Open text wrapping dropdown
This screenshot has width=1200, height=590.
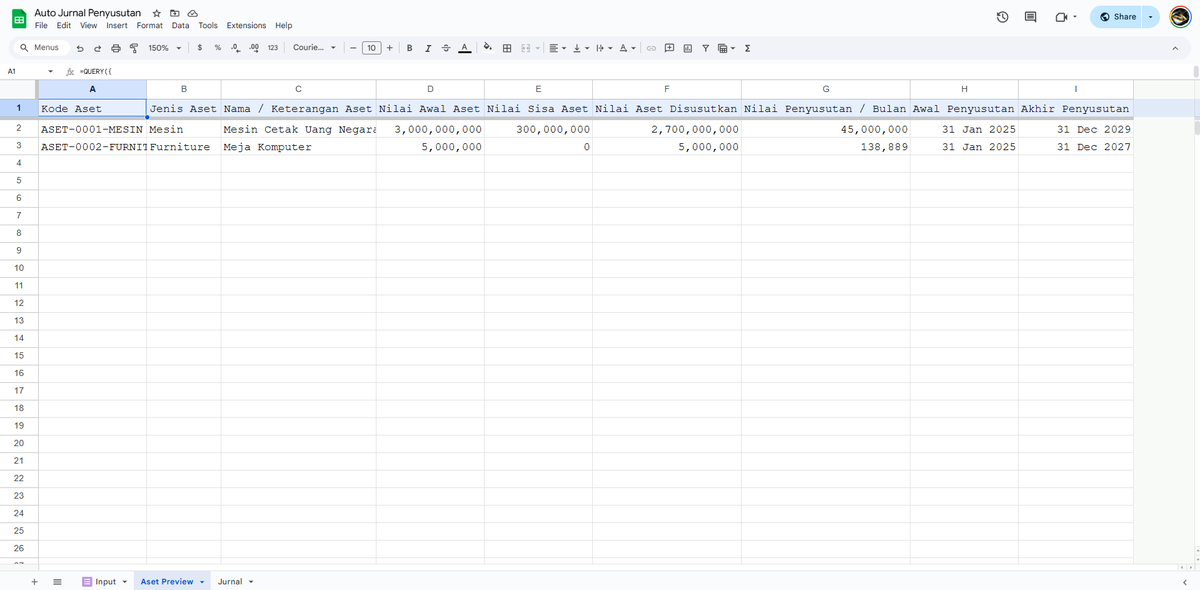coord(602,47)
